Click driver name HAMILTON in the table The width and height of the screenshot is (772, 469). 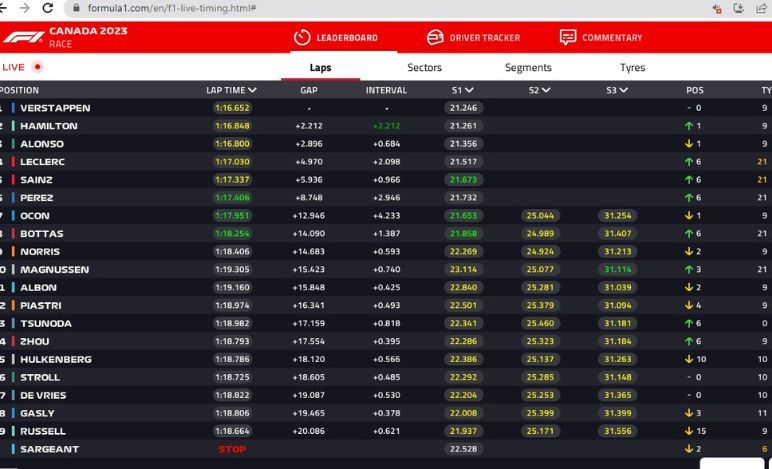point(48,126)
